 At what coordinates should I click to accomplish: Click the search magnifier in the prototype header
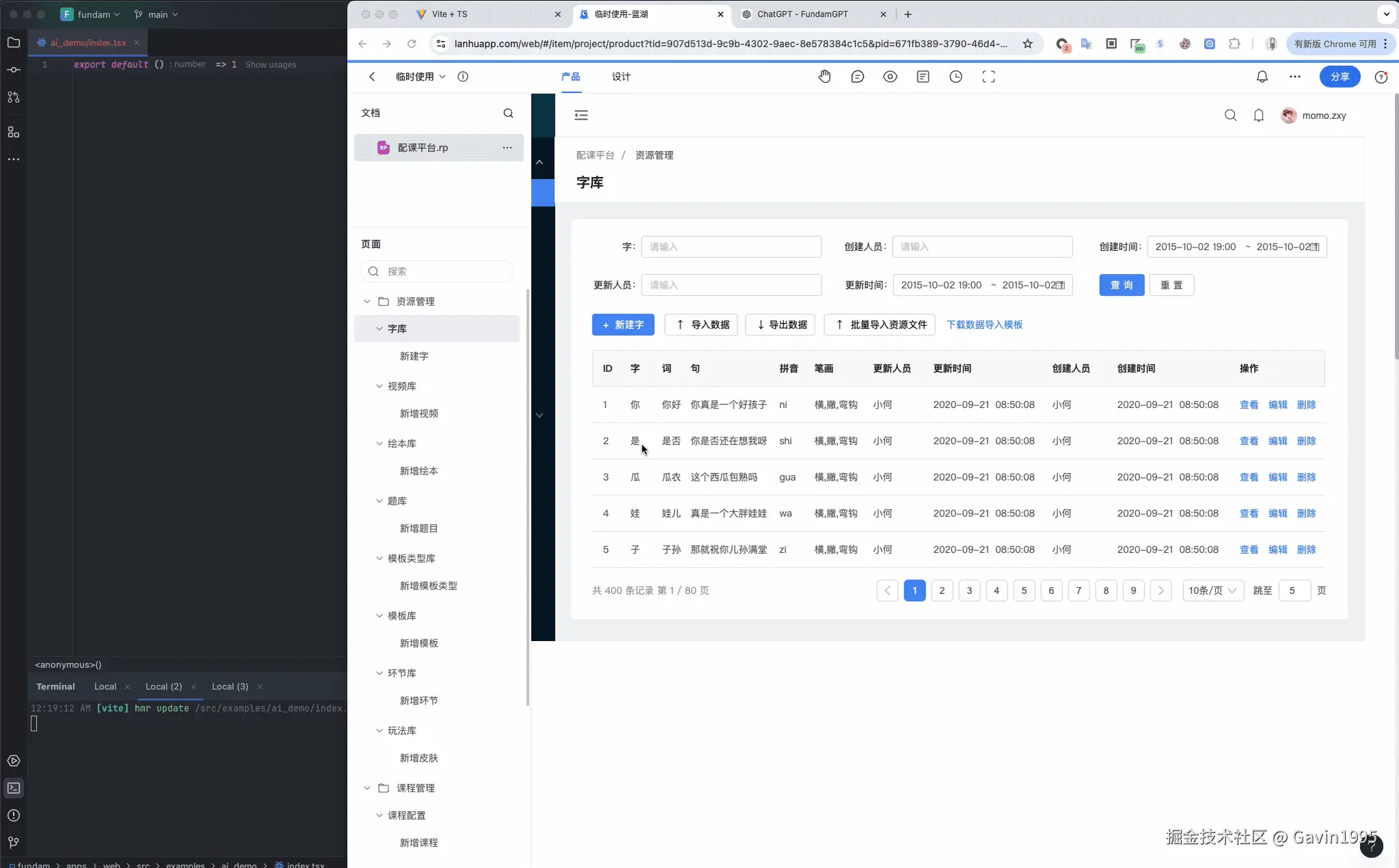(x=1229, y=116)
